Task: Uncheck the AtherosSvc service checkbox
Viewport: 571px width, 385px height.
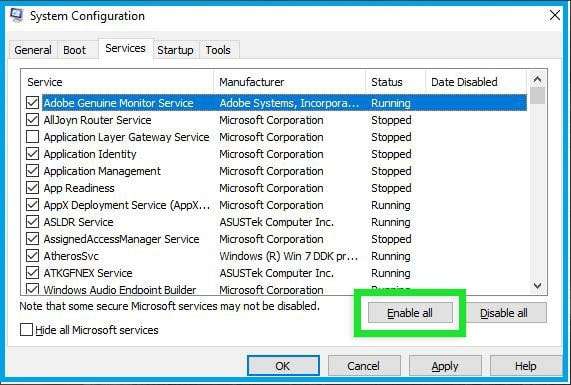Action: [x=32, y=256]
